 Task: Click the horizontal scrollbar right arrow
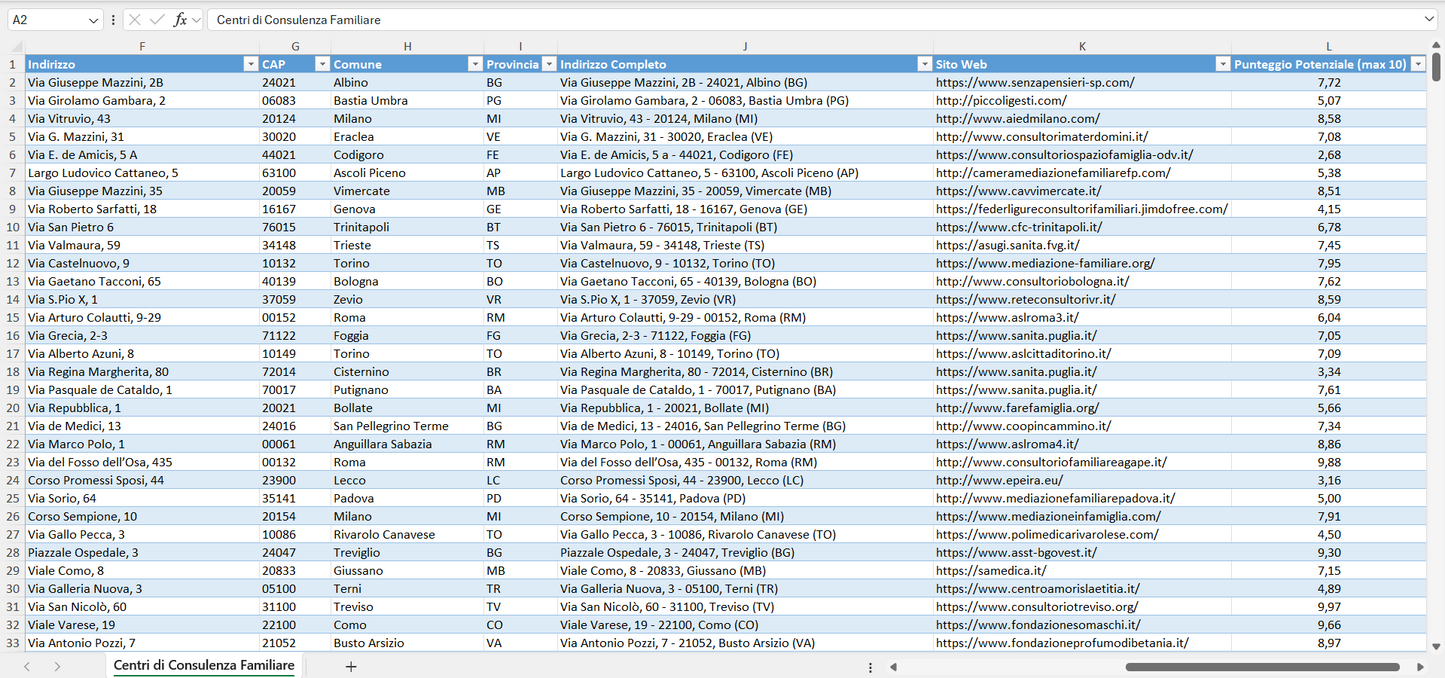coord(1420,667)
